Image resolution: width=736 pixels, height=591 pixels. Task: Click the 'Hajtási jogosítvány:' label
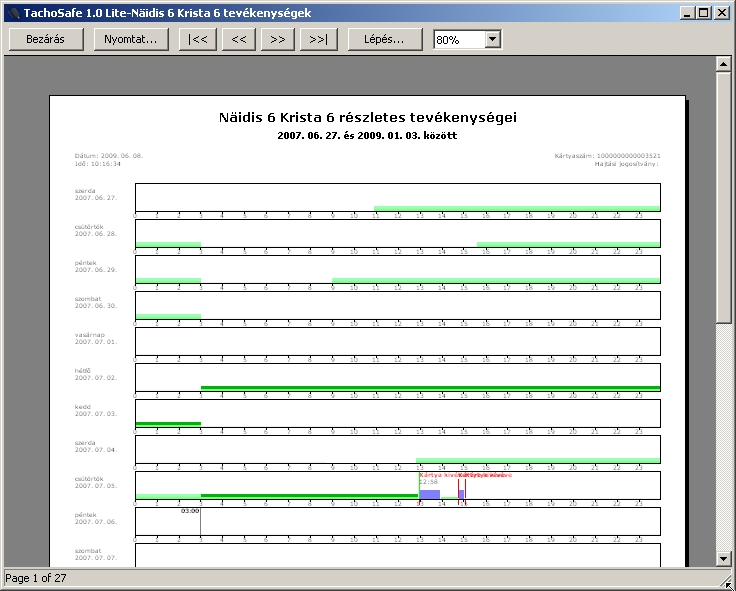point(627,164)
